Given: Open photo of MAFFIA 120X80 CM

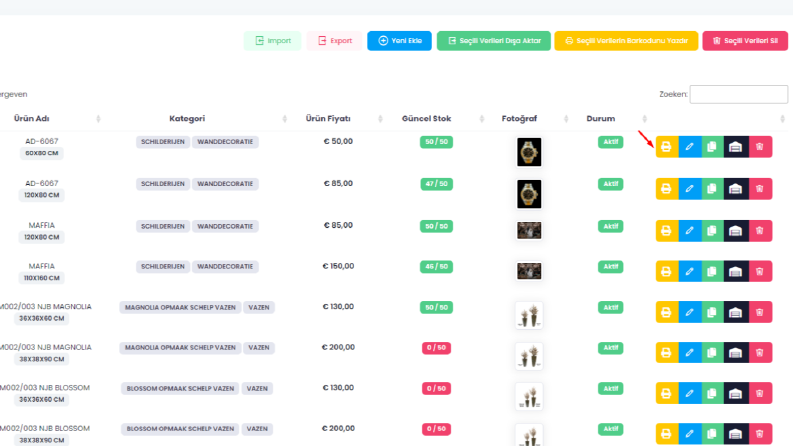Looking at the screenshot, I should [529, 231].
